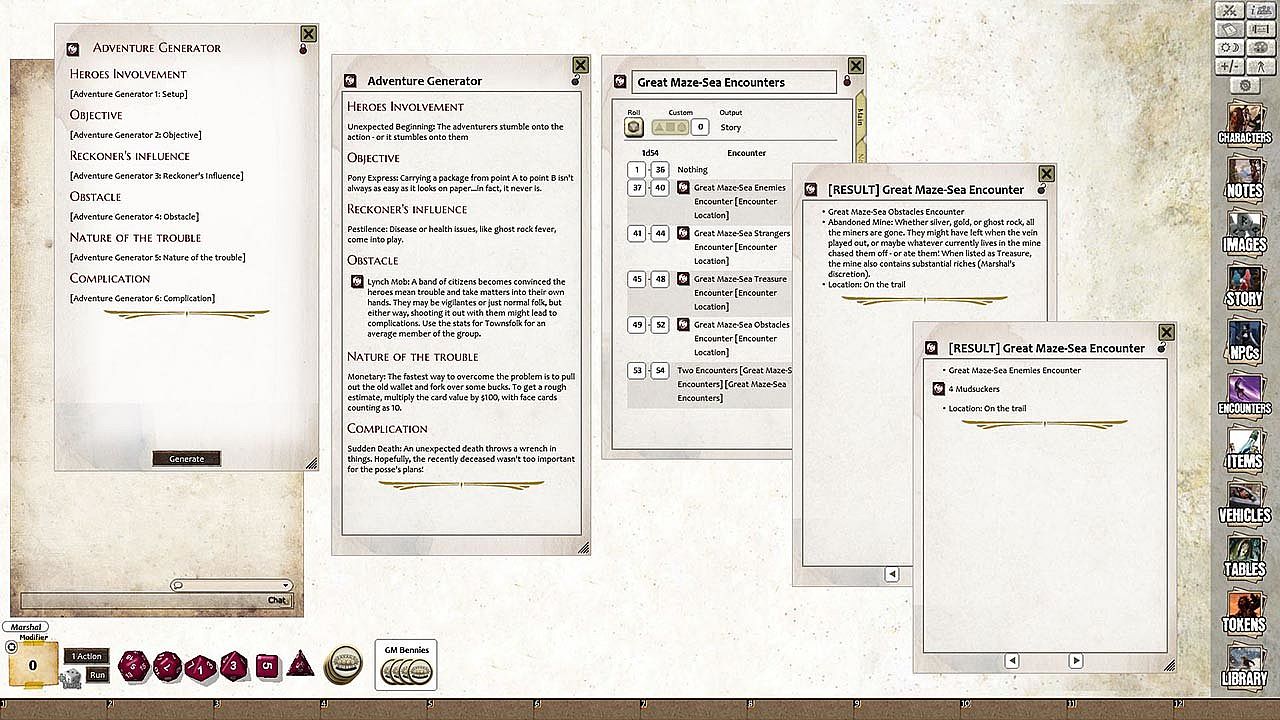This screenshot has height=720, width=1280.
Task: Click the custom modifier field showing 0
Action: click(x=701, y=127)
